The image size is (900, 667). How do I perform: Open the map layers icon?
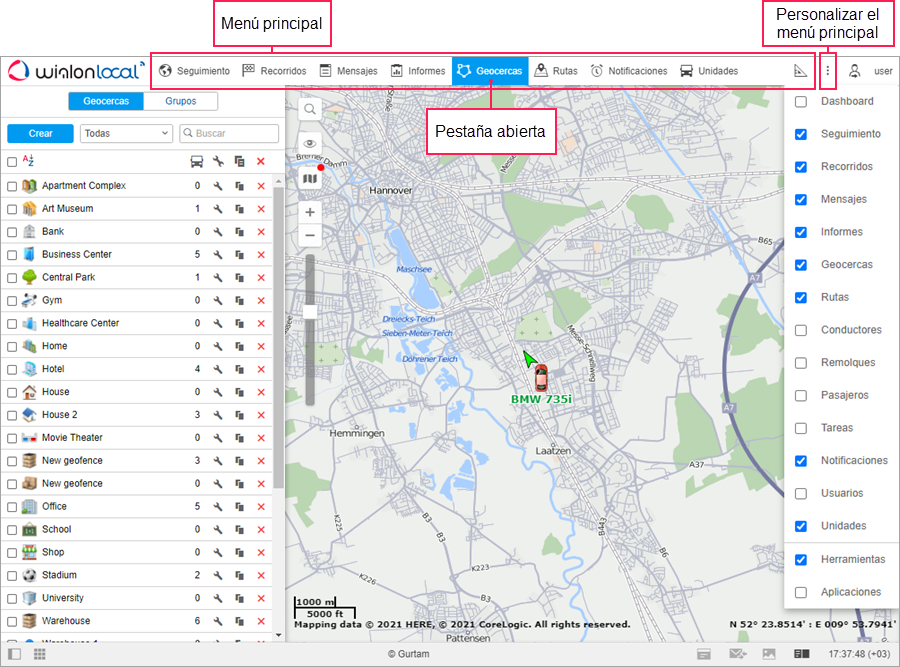pos(310,178)
